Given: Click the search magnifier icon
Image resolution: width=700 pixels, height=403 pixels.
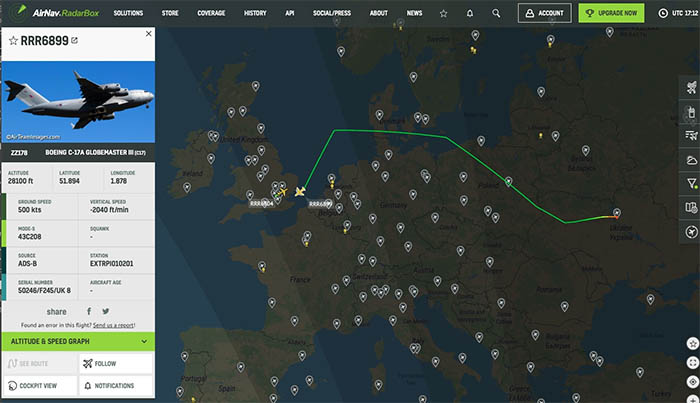Looking at the screenshot, I should [496, 13].
